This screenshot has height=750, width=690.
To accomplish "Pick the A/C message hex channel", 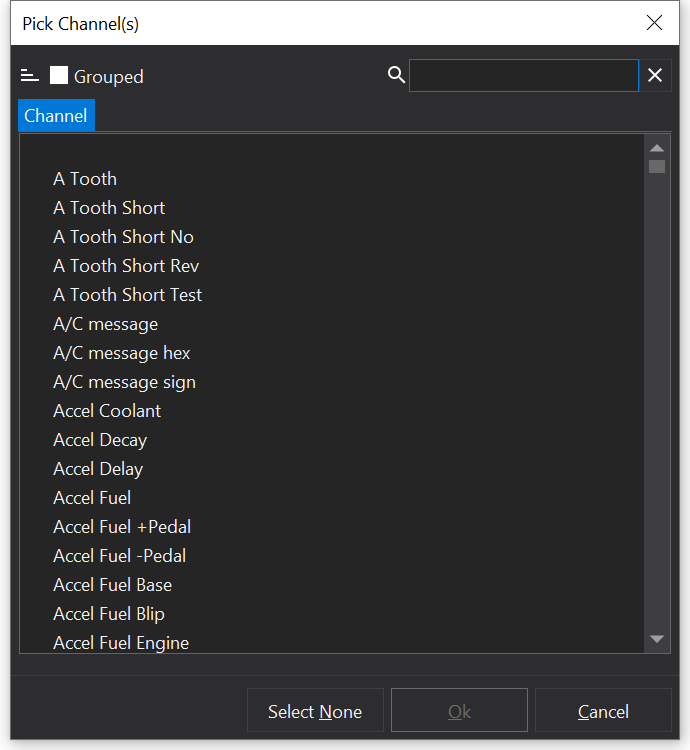I will 121,353.
